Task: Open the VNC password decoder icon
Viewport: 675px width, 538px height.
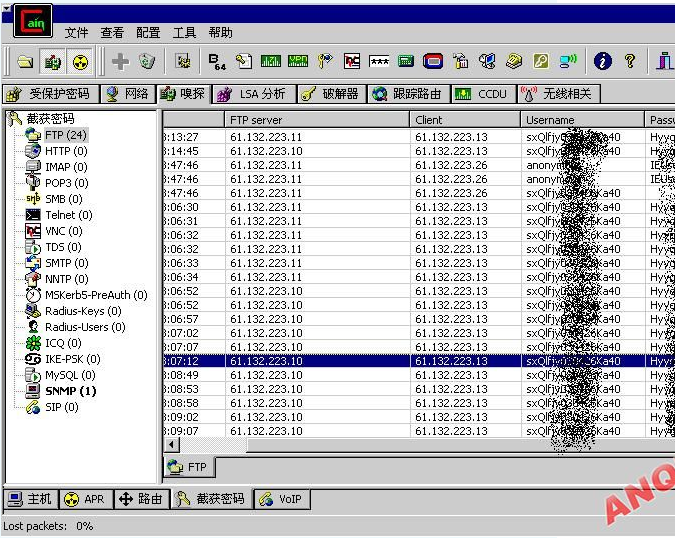Action: tap(352, 62)
